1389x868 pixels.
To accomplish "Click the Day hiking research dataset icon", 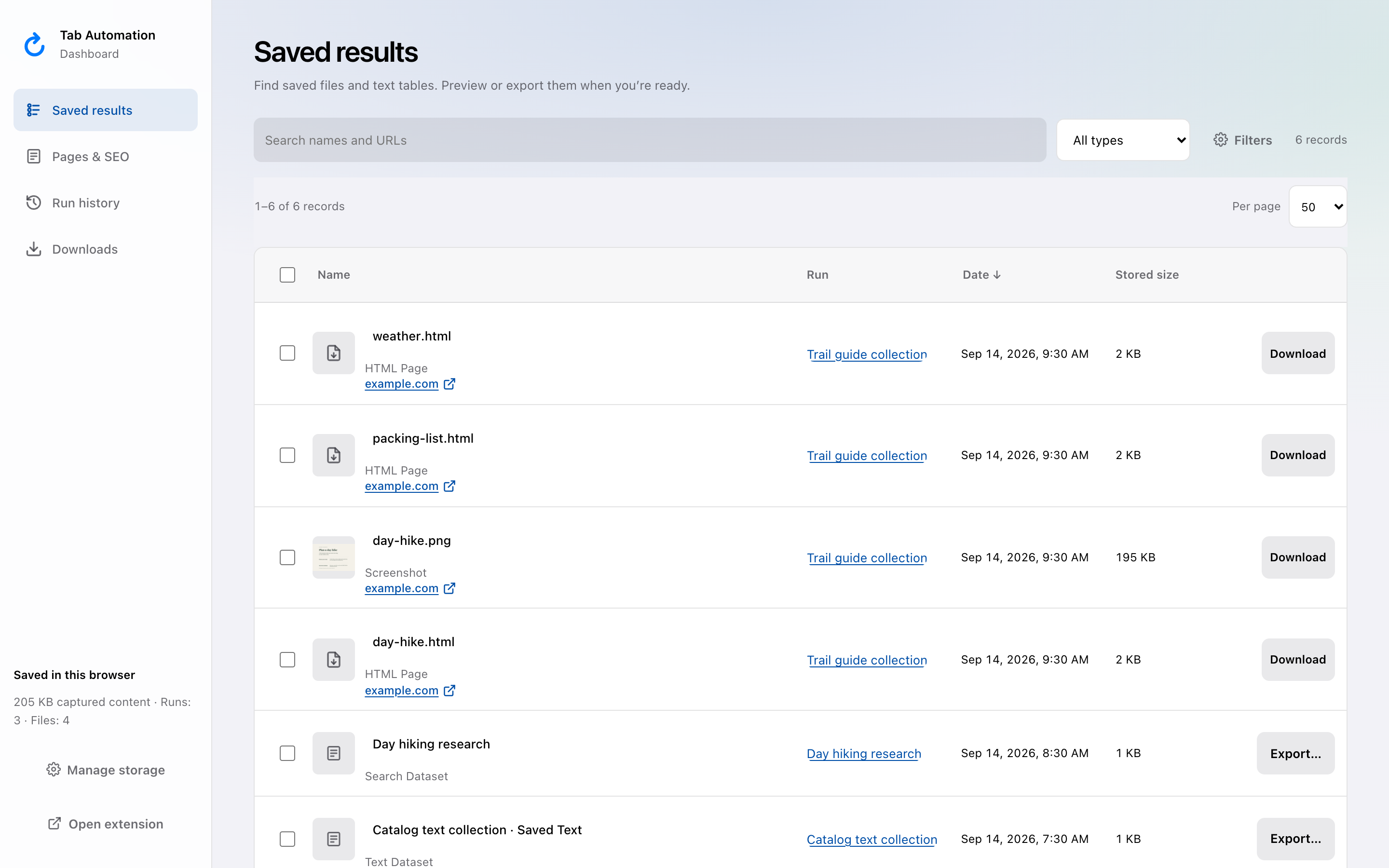I will [x=333, y=753].
